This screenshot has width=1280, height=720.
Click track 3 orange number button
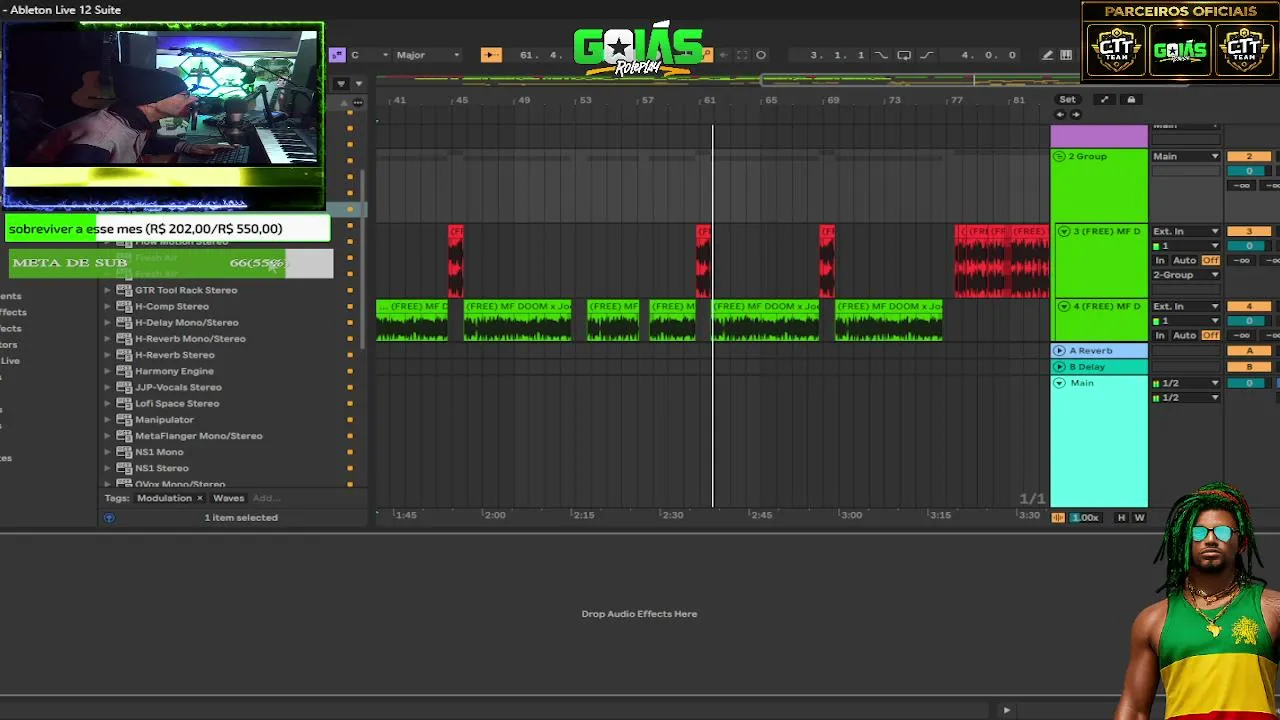coord(1248,231)
